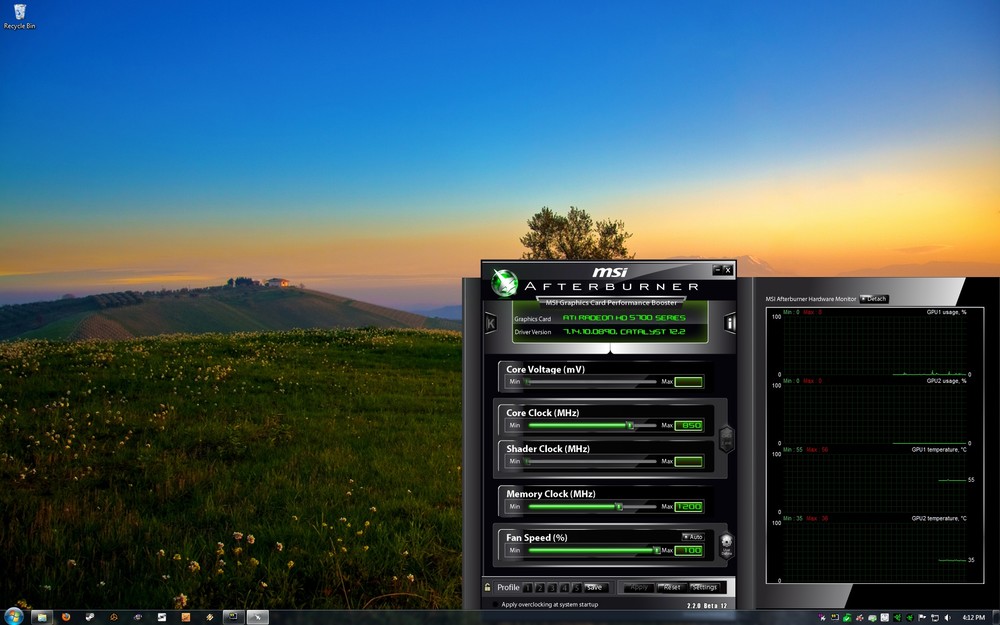Click the safely remove hardware tray icon
Viewport: 1000px width, 625px height.
(872, 617)
